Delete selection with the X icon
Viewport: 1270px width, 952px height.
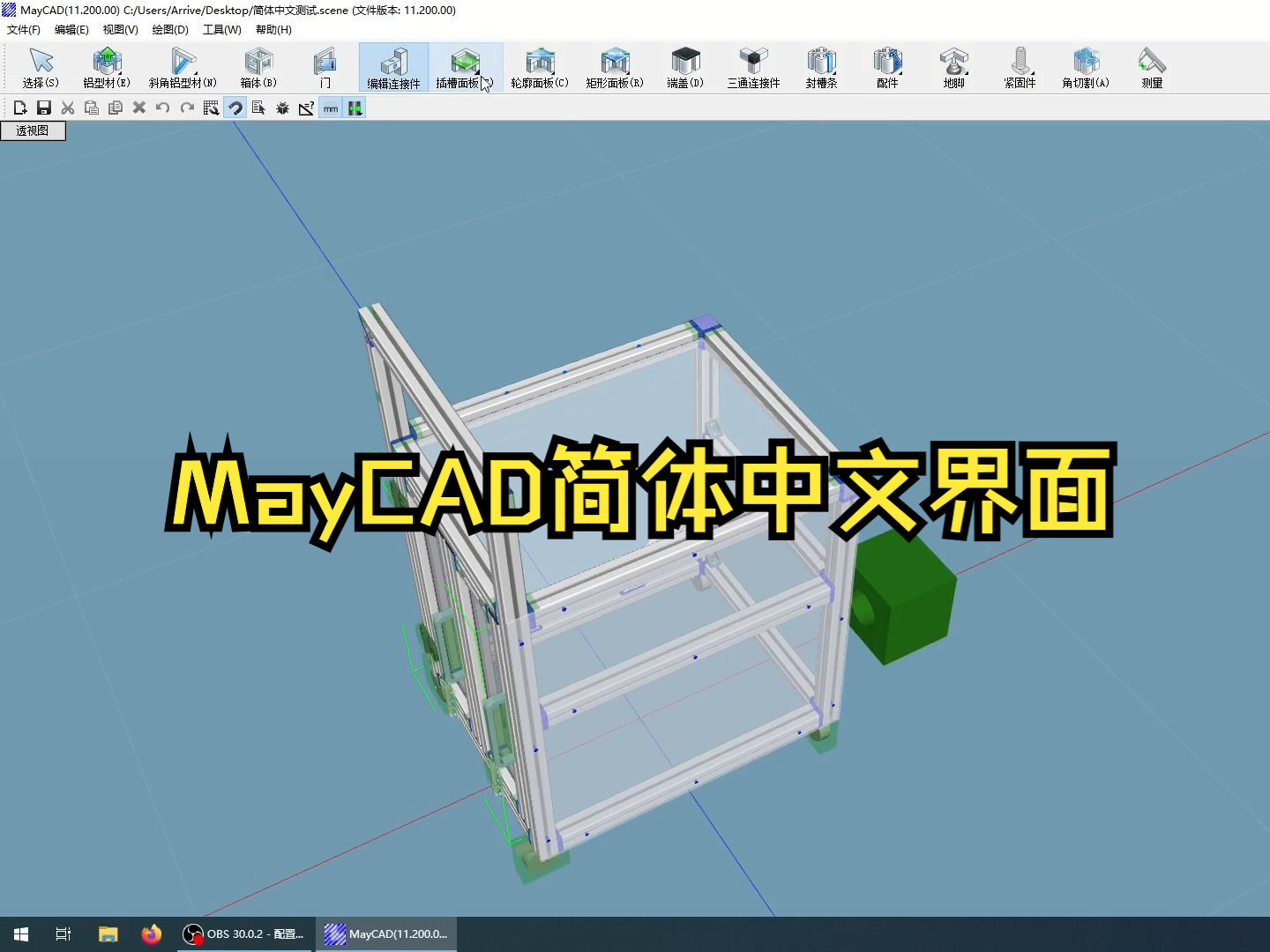click(x=139, y=108)
